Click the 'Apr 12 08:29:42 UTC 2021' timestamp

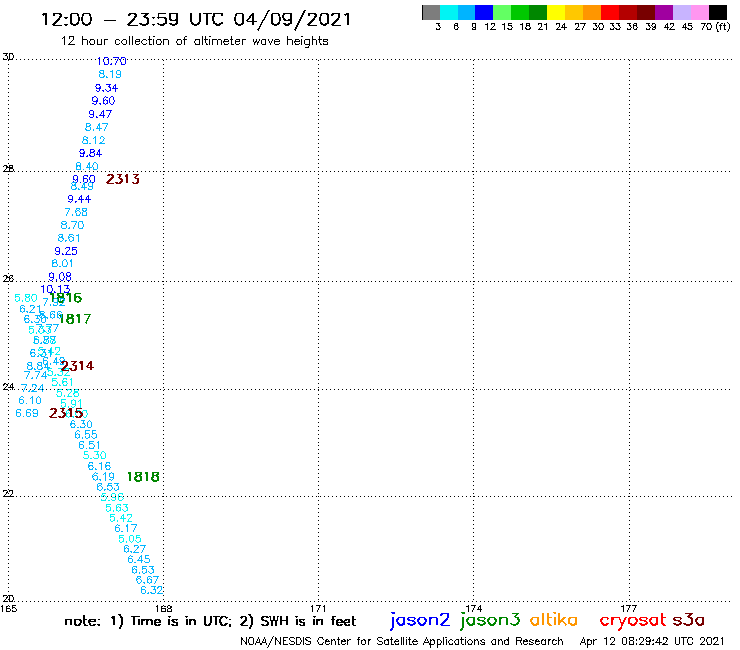pyautogui.click(x=651, y=641)
